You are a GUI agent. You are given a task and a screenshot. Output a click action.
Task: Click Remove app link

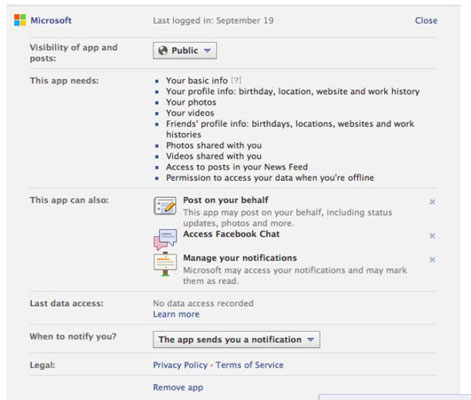tap(178, 387)
